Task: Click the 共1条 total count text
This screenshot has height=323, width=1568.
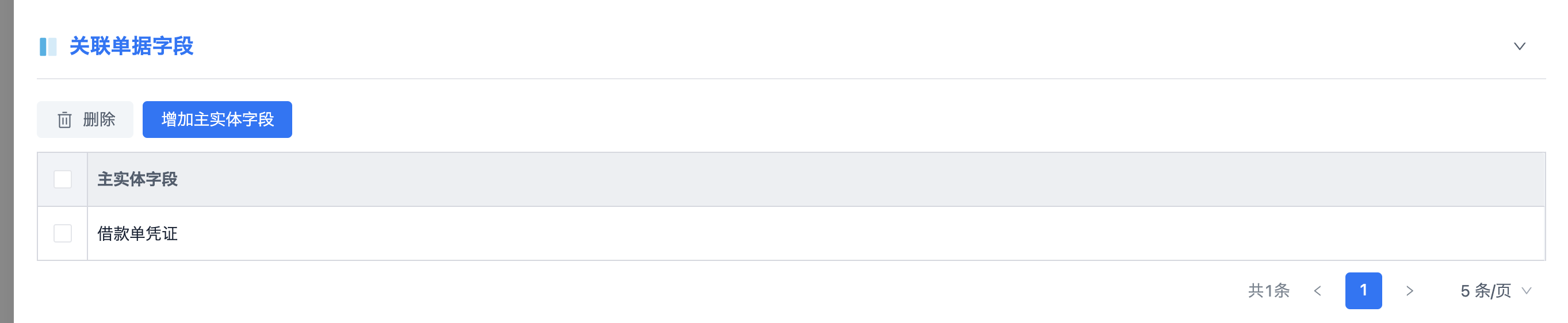Action: click(x=1268, y=291)
